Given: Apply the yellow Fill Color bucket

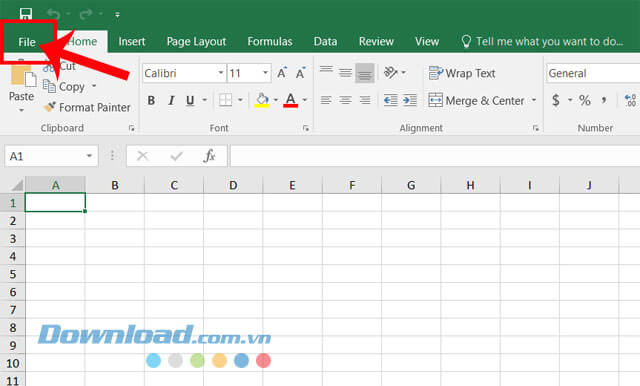Looking at the screenshot, I should [262, 100].
